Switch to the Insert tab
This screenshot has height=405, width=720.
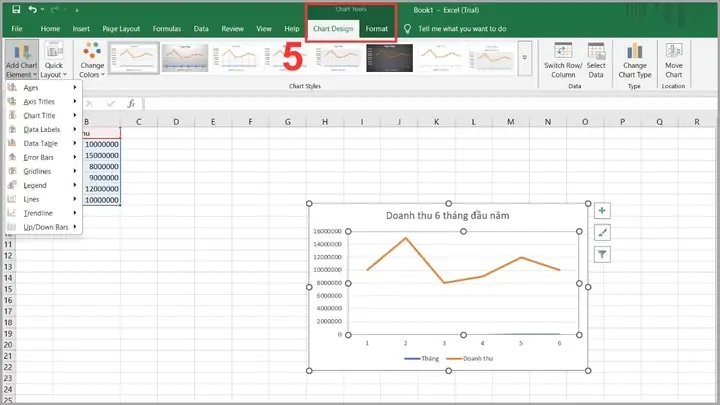click(x=81, y=28)
